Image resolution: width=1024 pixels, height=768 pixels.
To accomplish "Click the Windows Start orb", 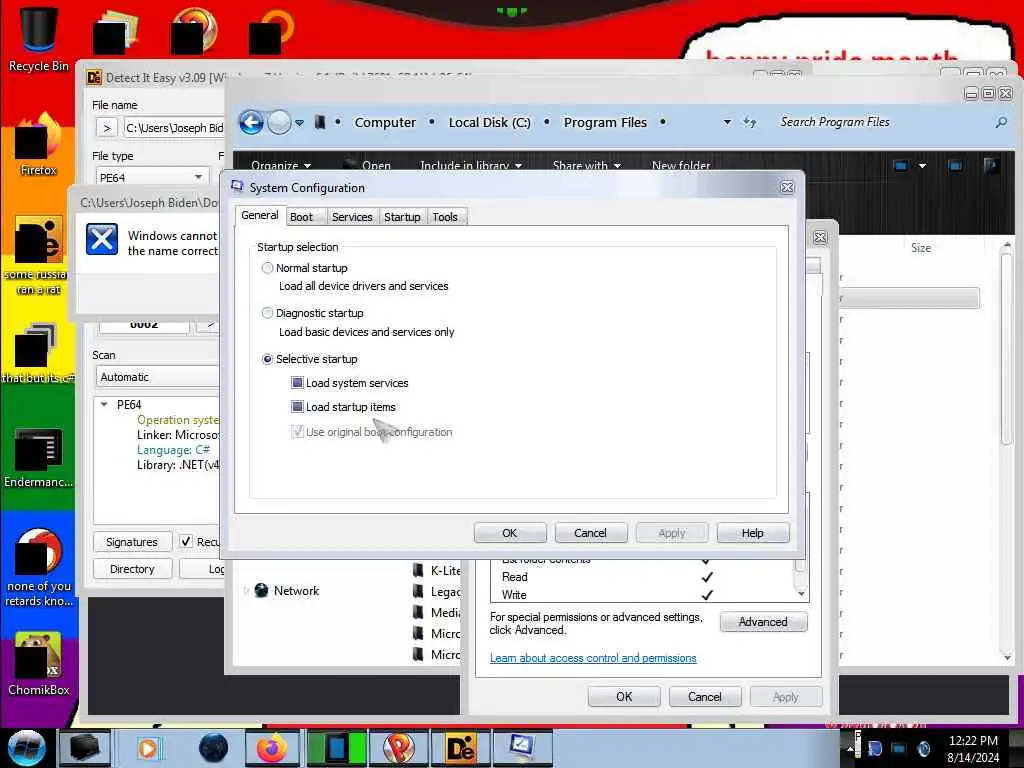I will (x=27, y=748).
